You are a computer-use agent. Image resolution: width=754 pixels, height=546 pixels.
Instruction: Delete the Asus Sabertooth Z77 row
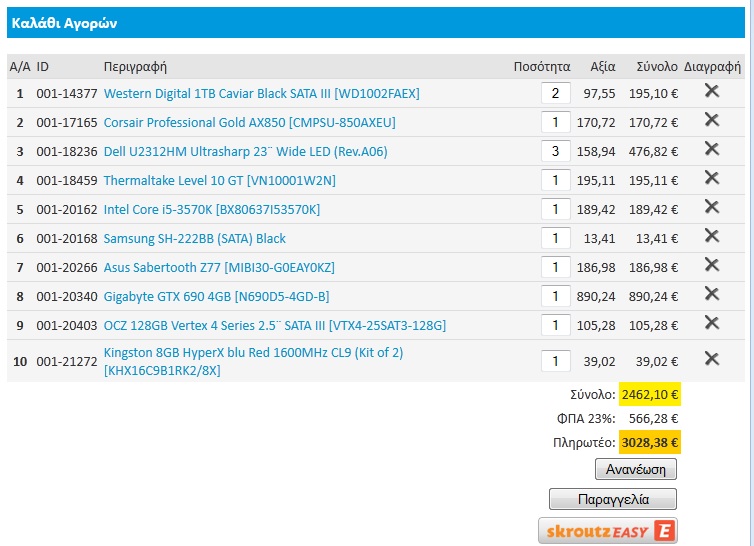click(712, 265)
